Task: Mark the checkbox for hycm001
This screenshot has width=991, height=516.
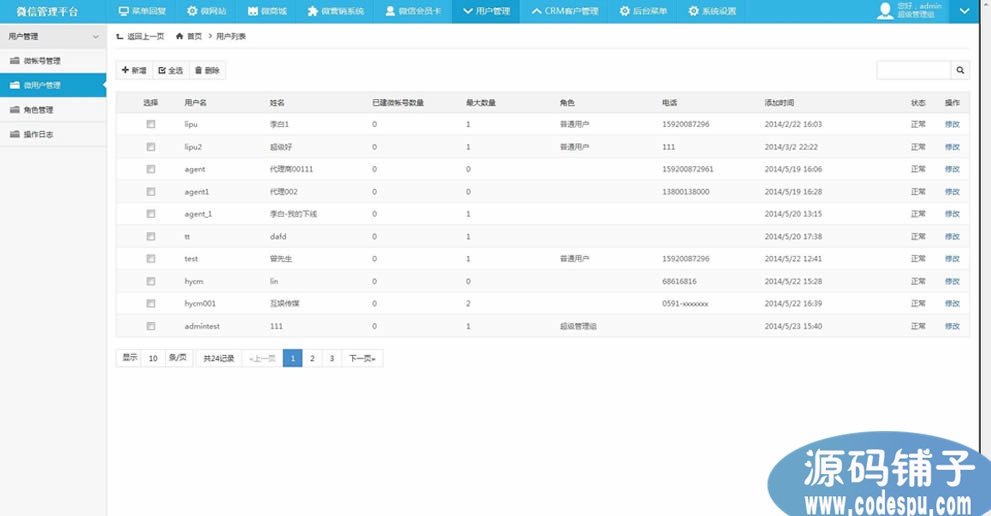Action: point(150,304)
